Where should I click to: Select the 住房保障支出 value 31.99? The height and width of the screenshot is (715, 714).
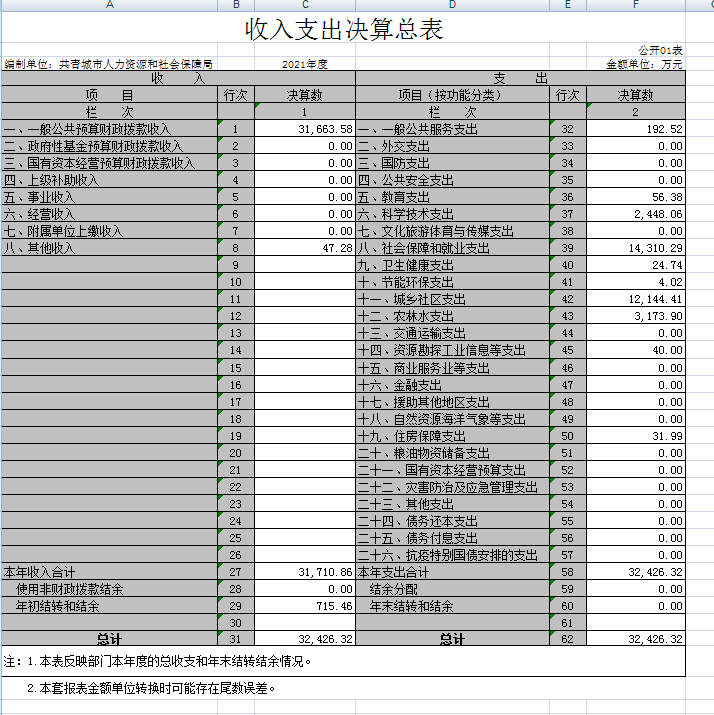tap(636, 436)
